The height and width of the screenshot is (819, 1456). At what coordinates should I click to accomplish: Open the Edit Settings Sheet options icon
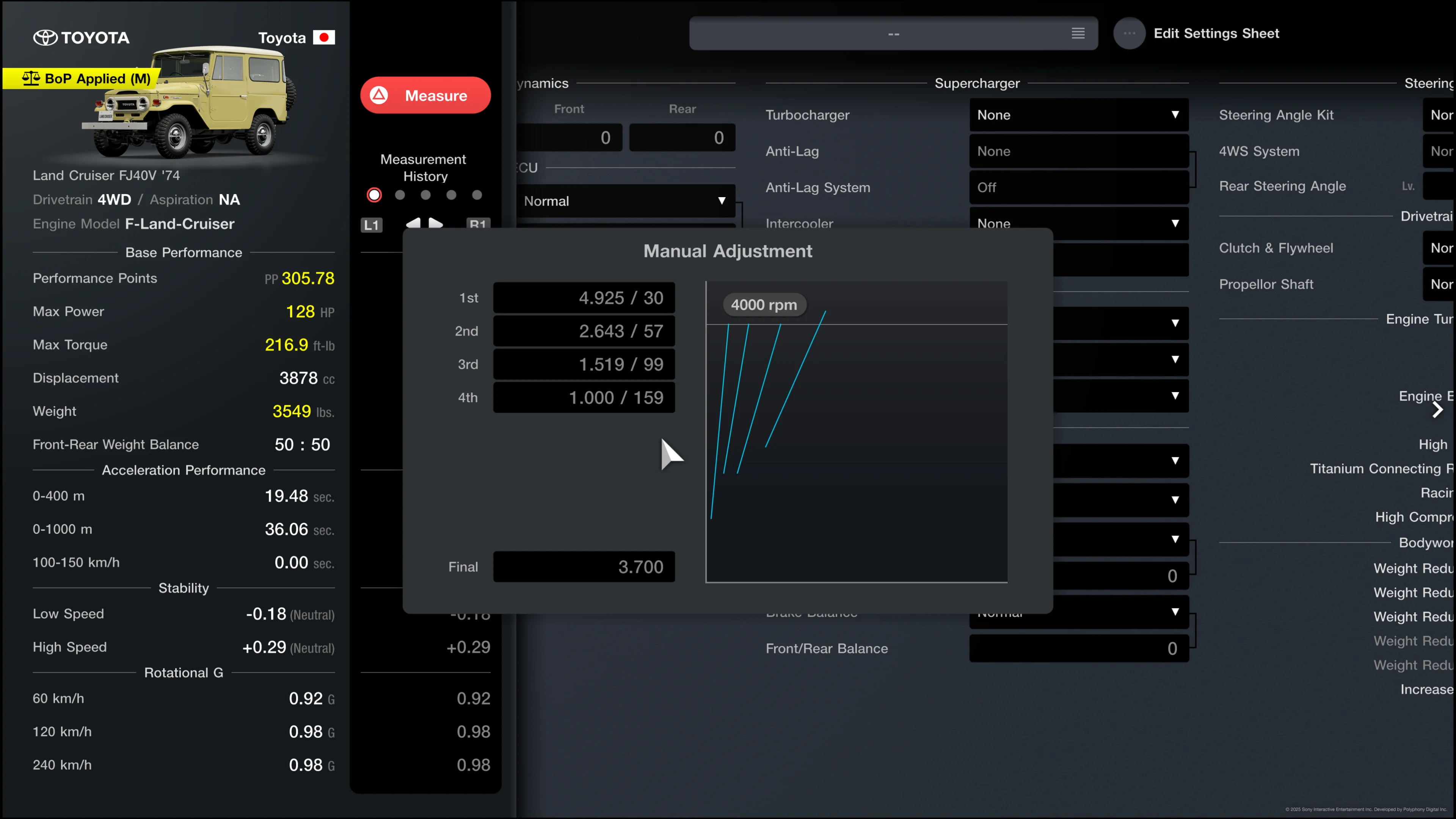(x=1129, y=33)
